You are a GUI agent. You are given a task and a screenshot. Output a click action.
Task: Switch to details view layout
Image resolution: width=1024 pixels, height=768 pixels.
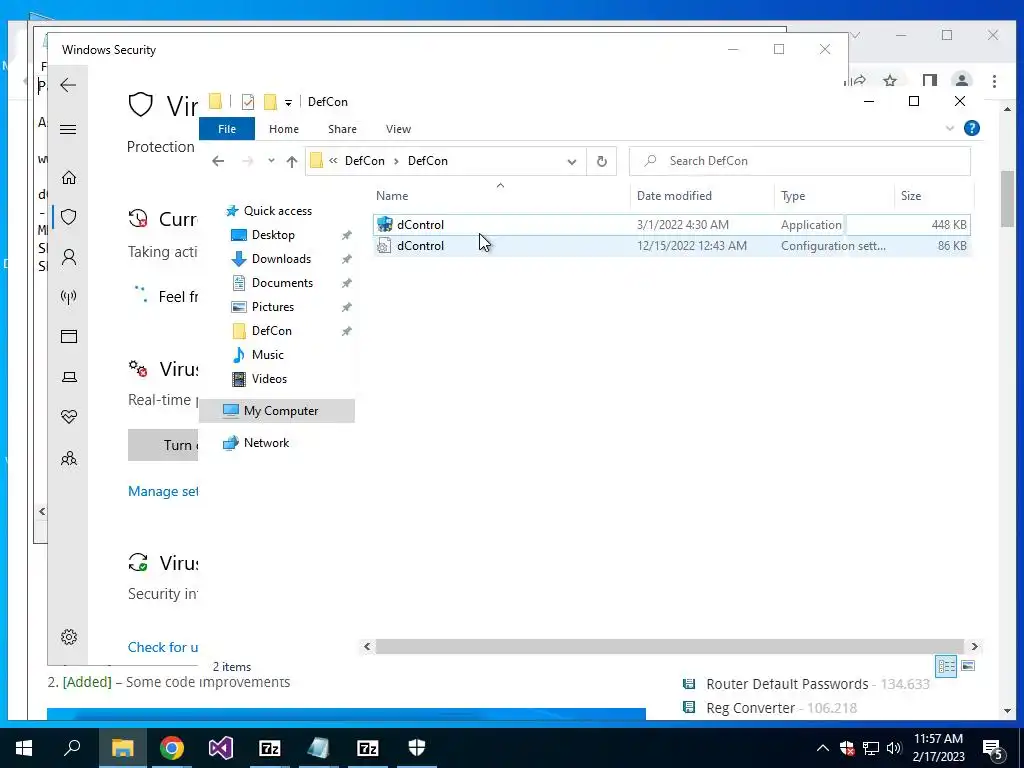point(946,666)
